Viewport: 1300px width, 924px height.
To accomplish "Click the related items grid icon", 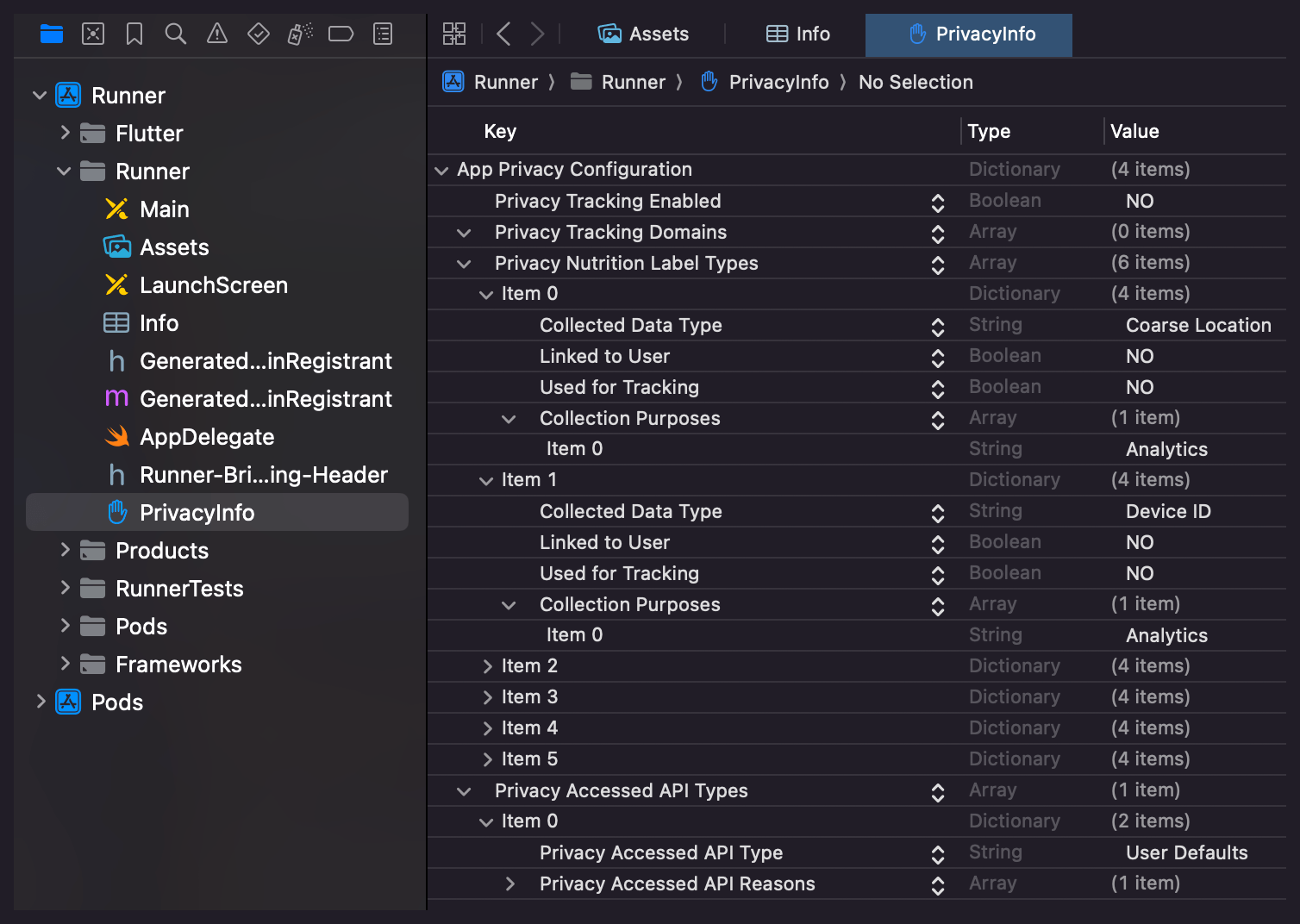I will 454,34.
